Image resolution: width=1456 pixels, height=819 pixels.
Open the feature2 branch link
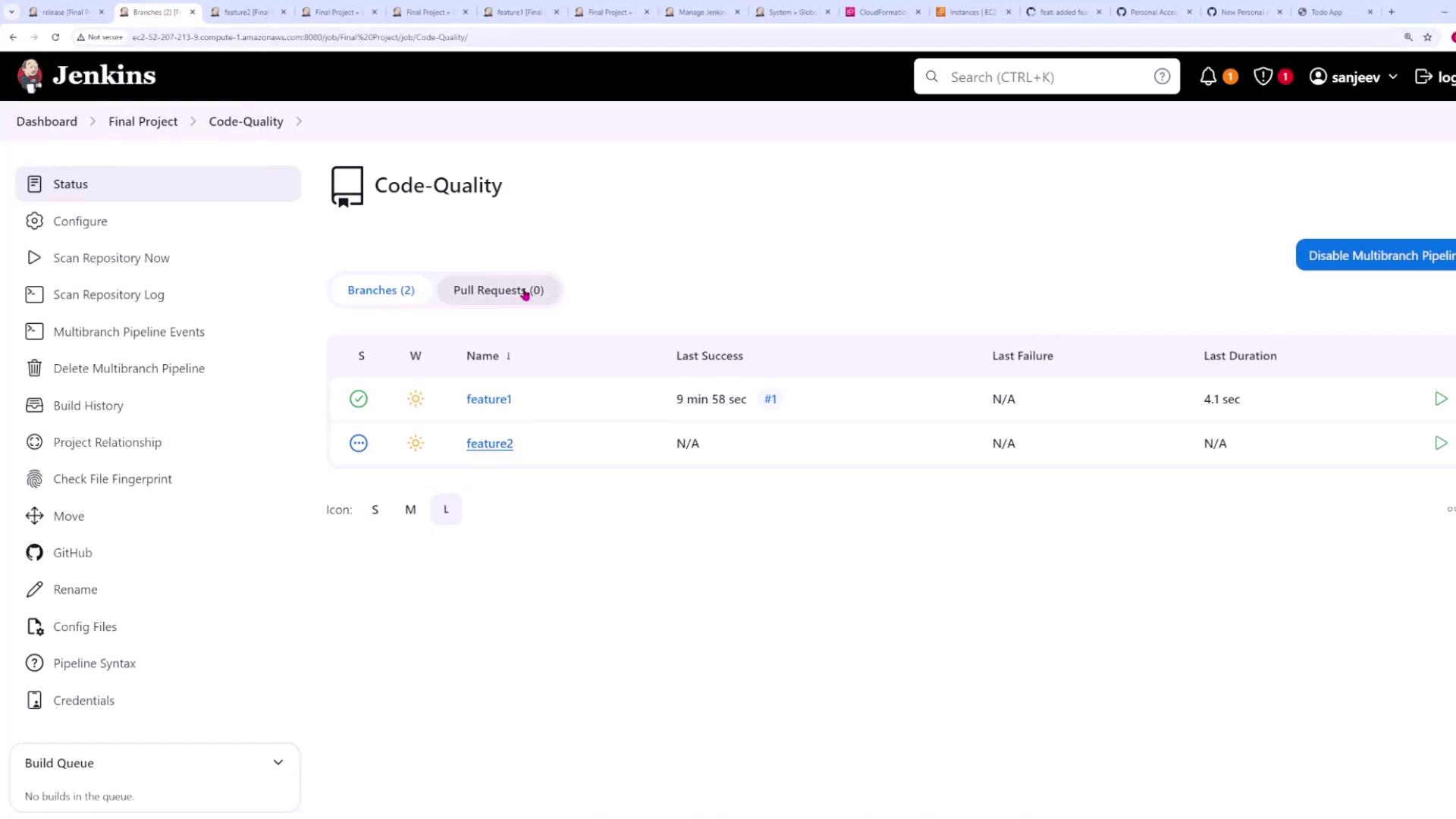click(x=489, y=444)
